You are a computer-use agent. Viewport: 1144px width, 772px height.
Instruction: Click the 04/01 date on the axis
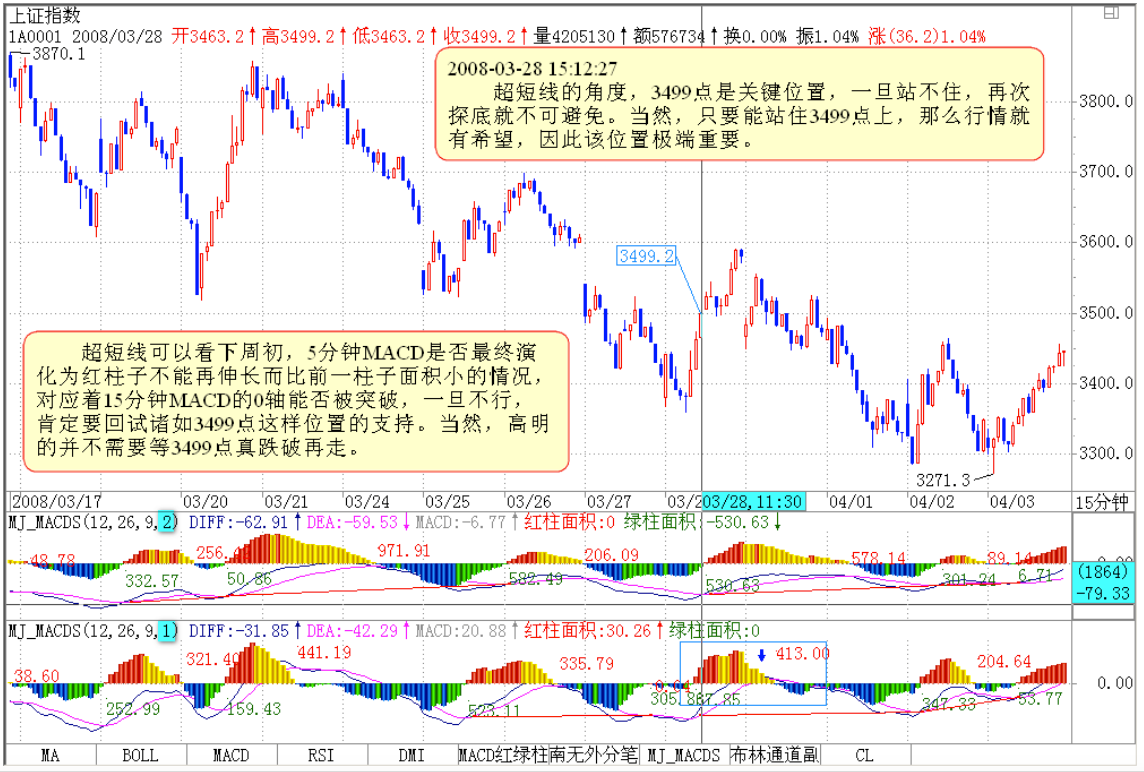click(x=851, y=502)
